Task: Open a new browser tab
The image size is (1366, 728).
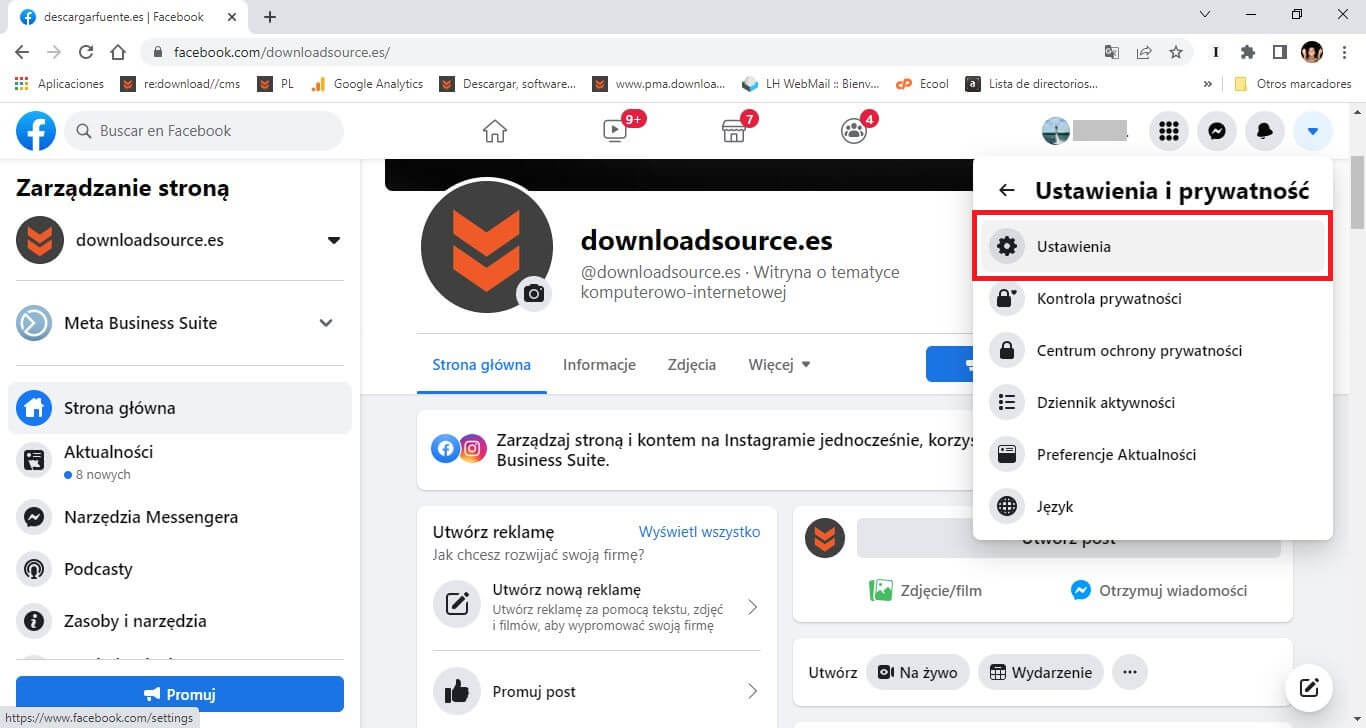Action: pos(270,17)
